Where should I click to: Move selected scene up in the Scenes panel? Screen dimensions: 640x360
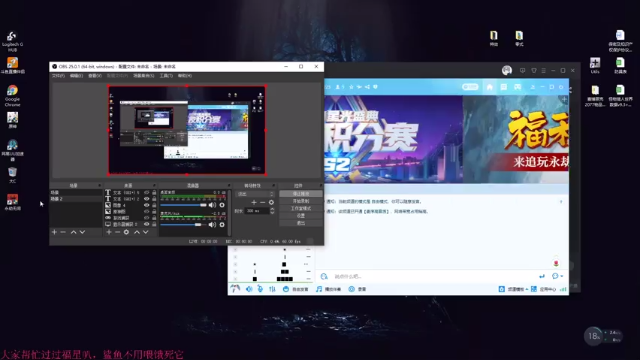coord(73,232)
